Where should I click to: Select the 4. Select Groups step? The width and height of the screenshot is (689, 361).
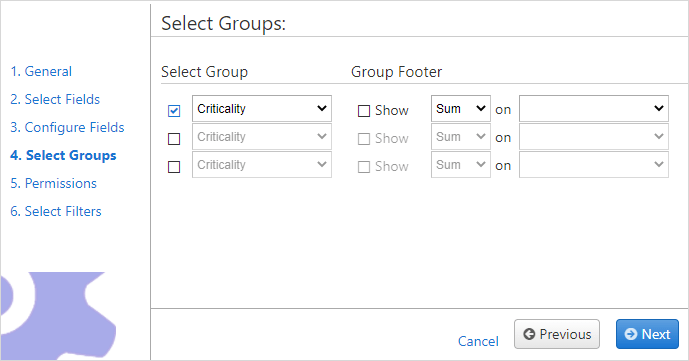(x=63, y=155)
